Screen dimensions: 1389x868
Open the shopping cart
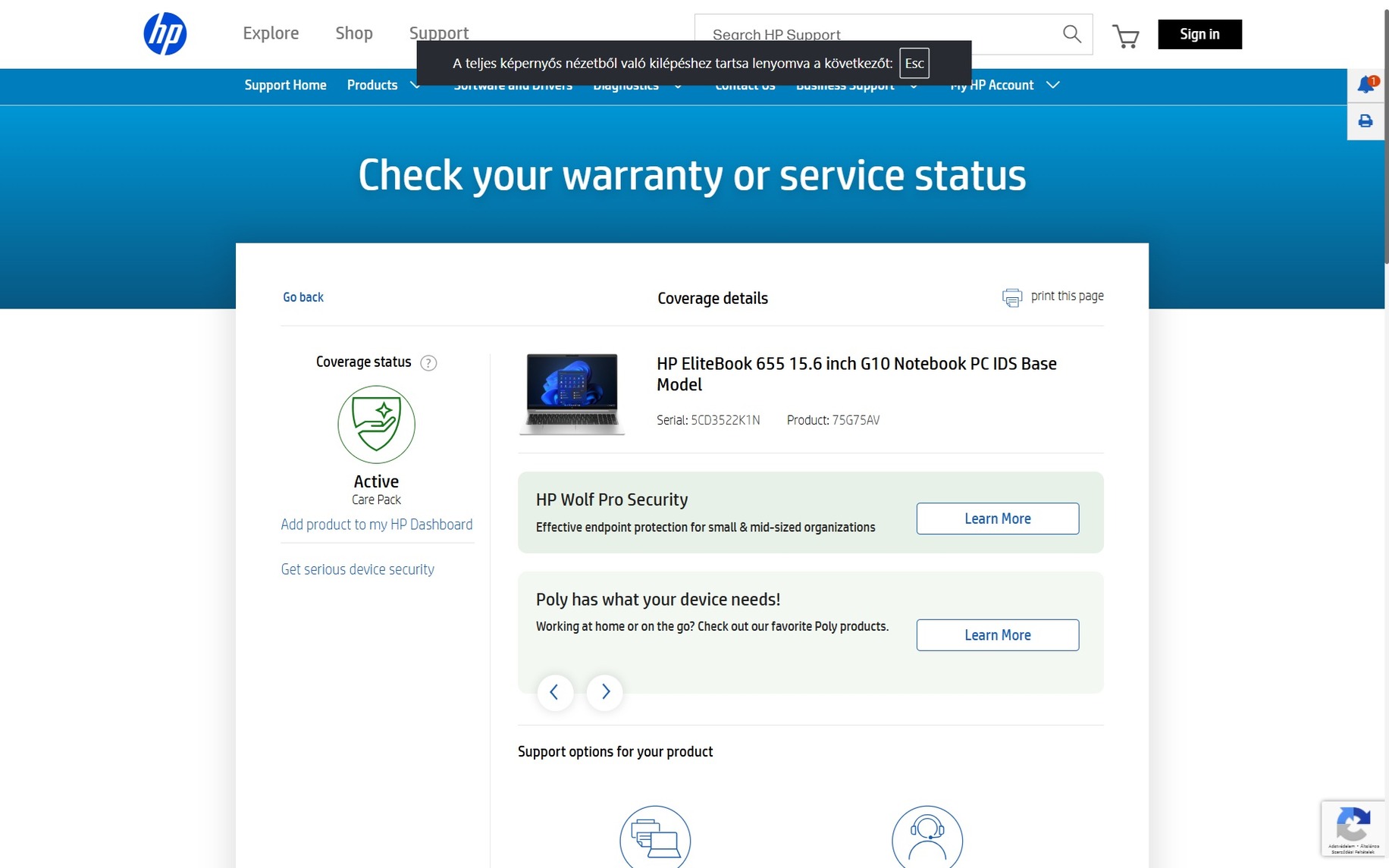tap(1126, 36)
